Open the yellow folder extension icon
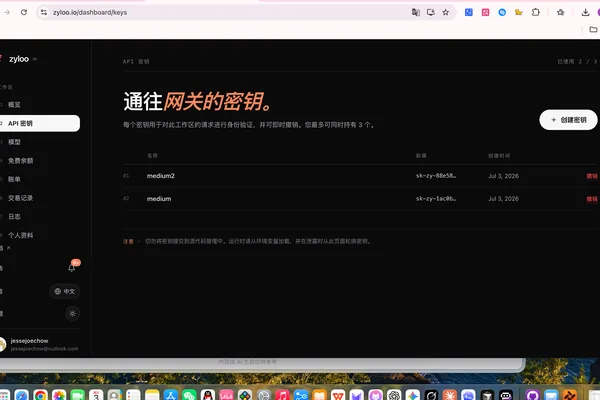Screen dimensions: 600x400 coord(519,12)
